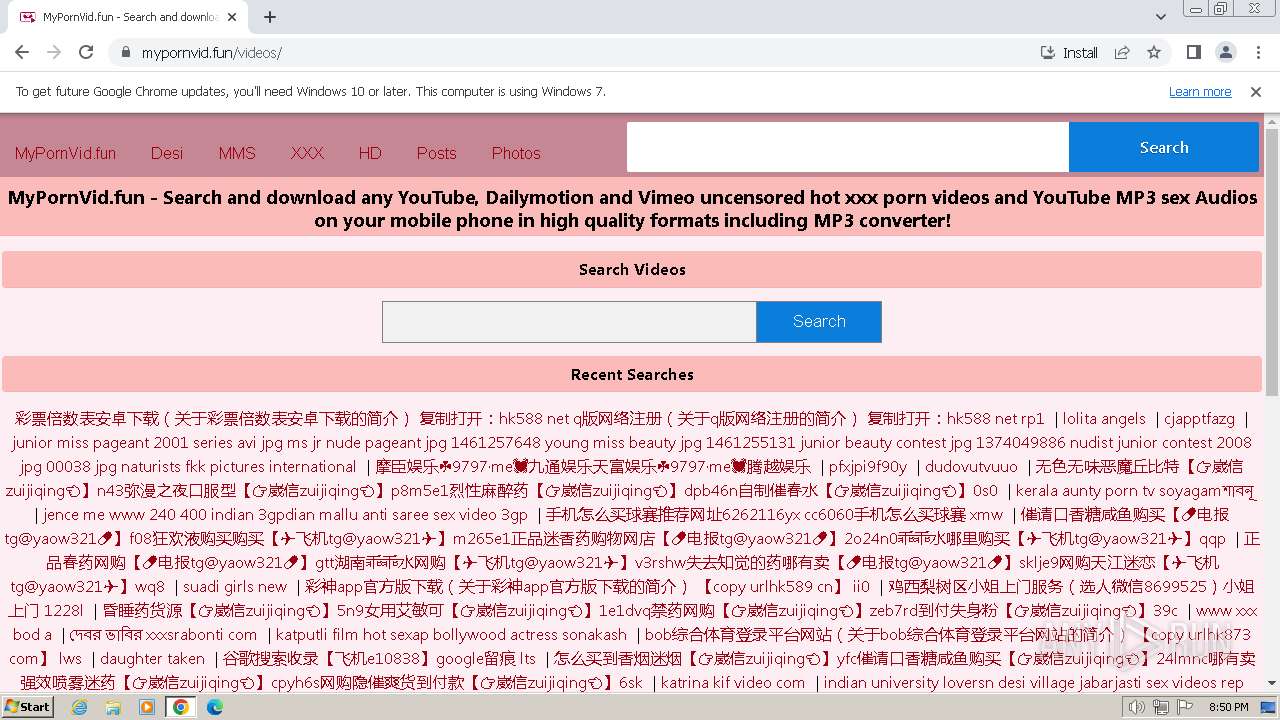
Task: Close the MyPornVid.fun browser tab
Action: 233,17
